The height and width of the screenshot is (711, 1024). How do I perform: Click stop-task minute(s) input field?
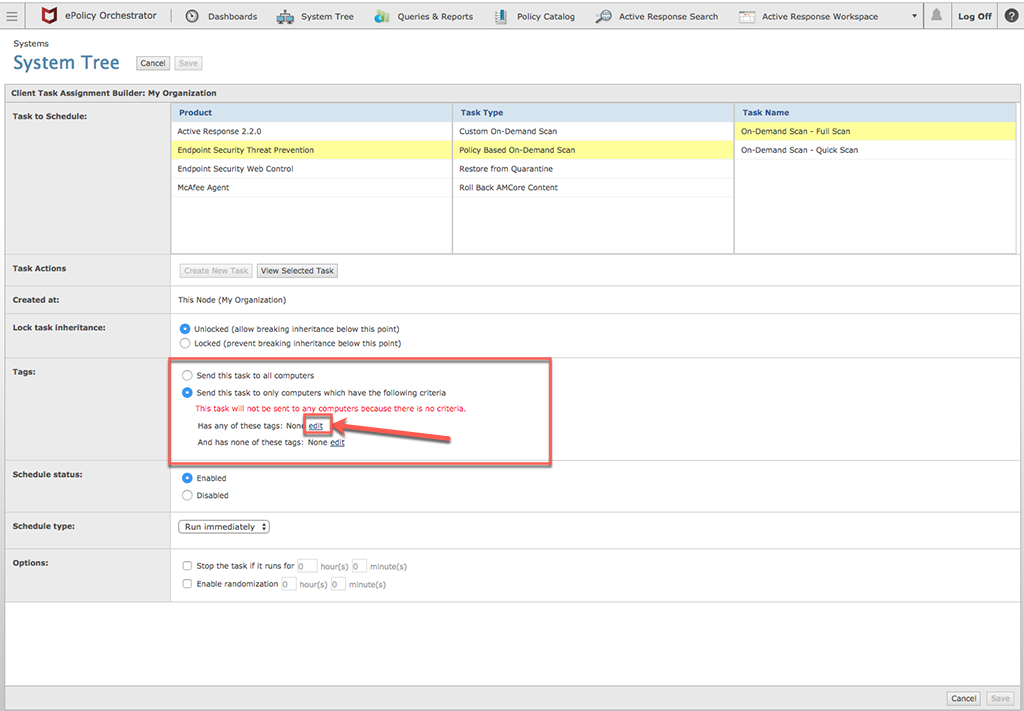coord(359,566)
